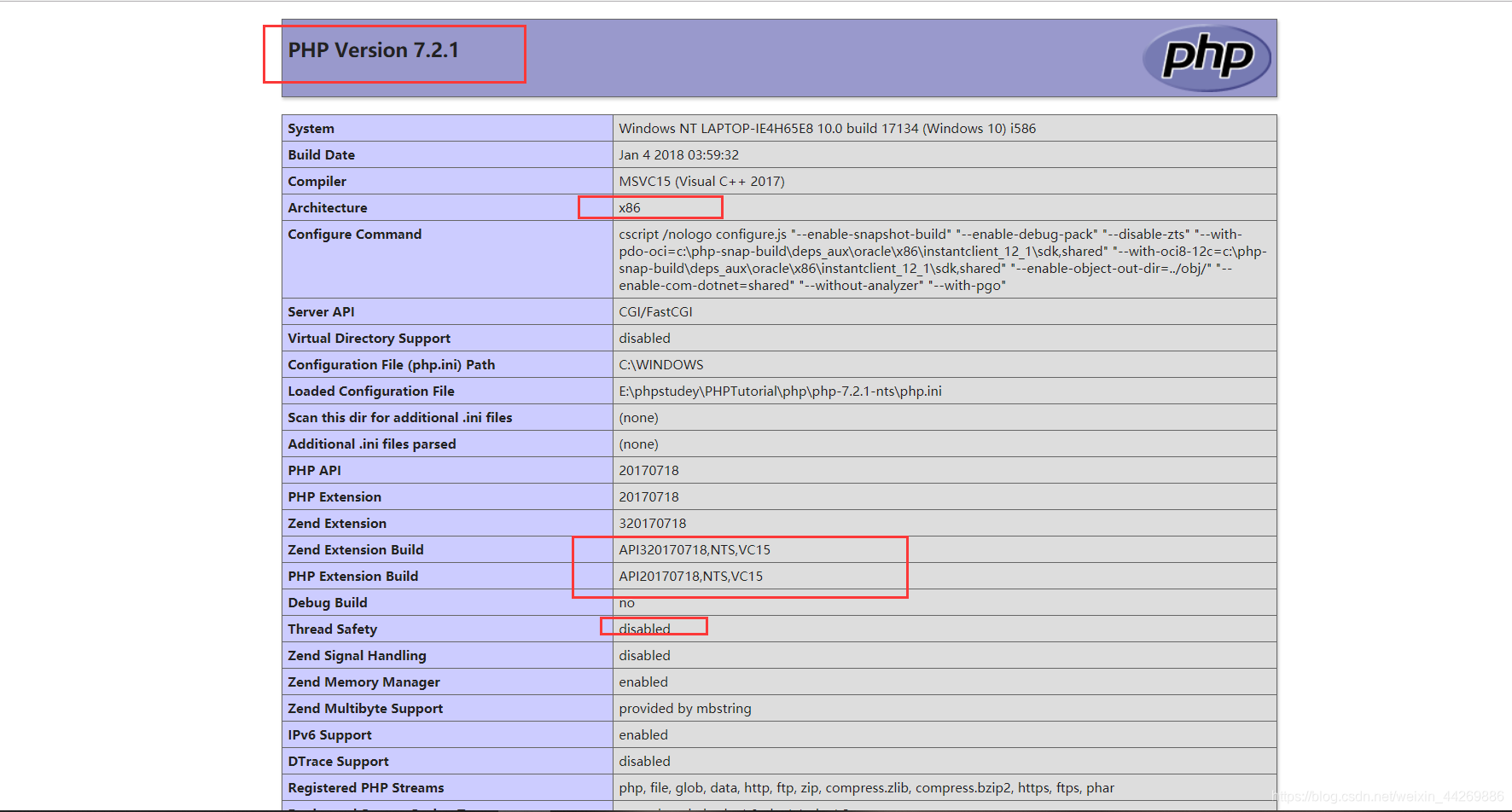The height and width of the screenshot is (812, 1512).
Task: Select the Configuration File path C:\WINDOWS
Action: 661,364
